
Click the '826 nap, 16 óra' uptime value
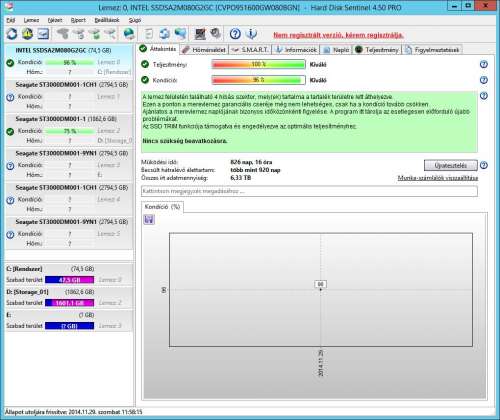(251, 162)
